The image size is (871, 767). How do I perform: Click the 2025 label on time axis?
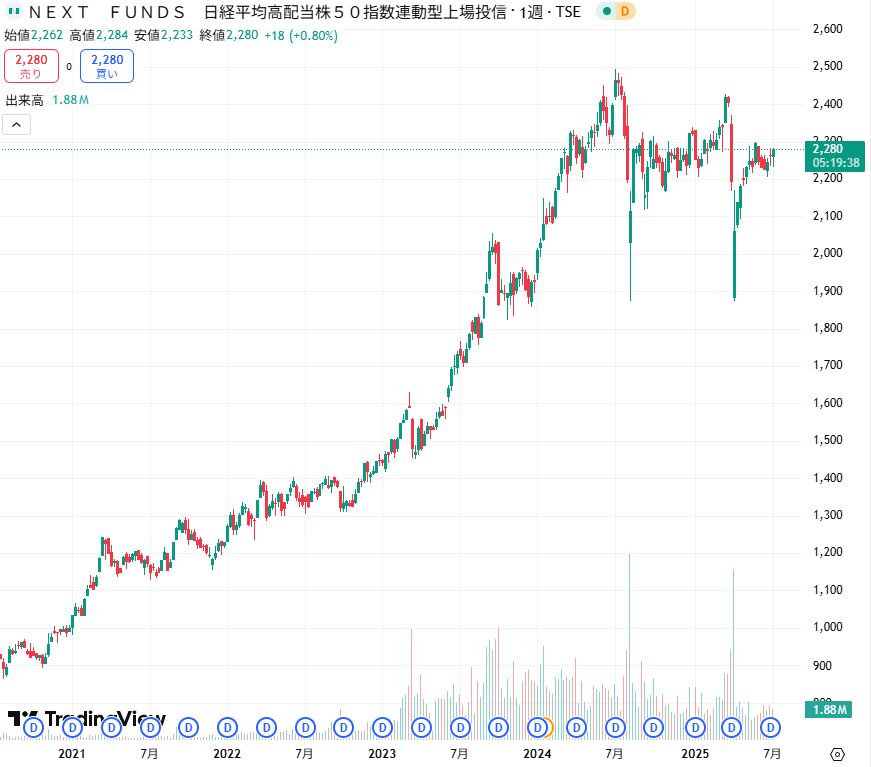tap(694, 753)
